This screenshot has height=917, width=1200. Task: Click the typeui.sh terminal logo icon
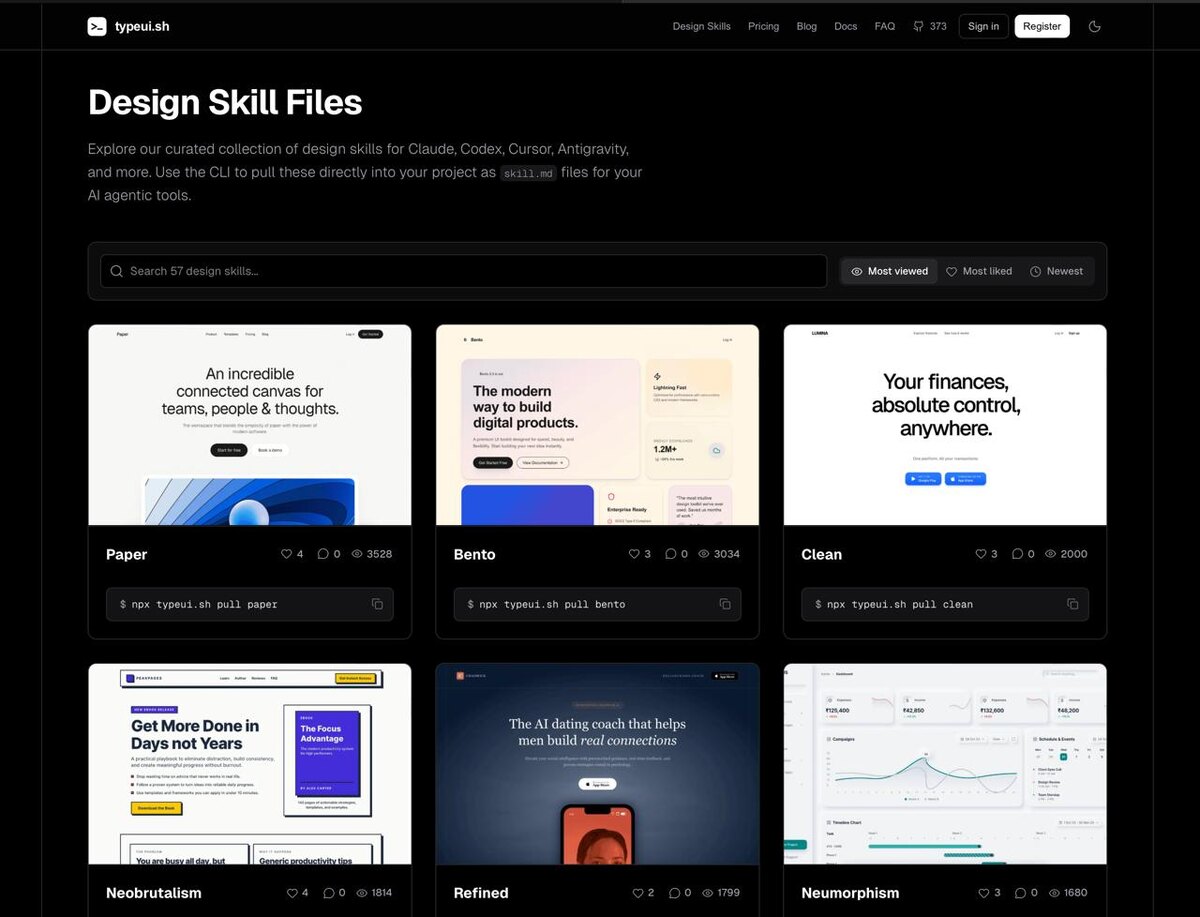[97, 26]
